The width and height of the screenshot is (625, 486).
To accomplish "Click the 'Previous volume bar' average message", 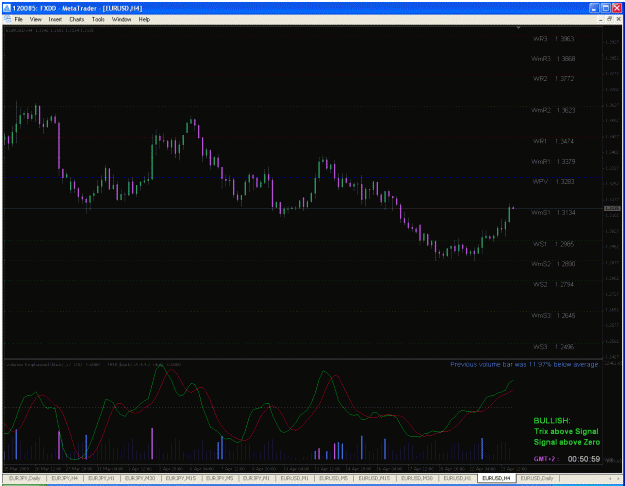I will (524, 364).
